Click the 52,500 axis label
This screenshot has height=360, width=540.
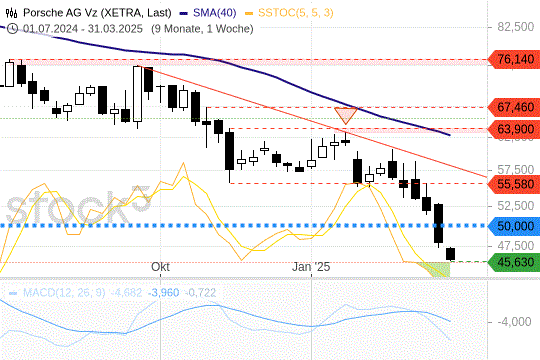pyautogui.click(x=516, y=206)
